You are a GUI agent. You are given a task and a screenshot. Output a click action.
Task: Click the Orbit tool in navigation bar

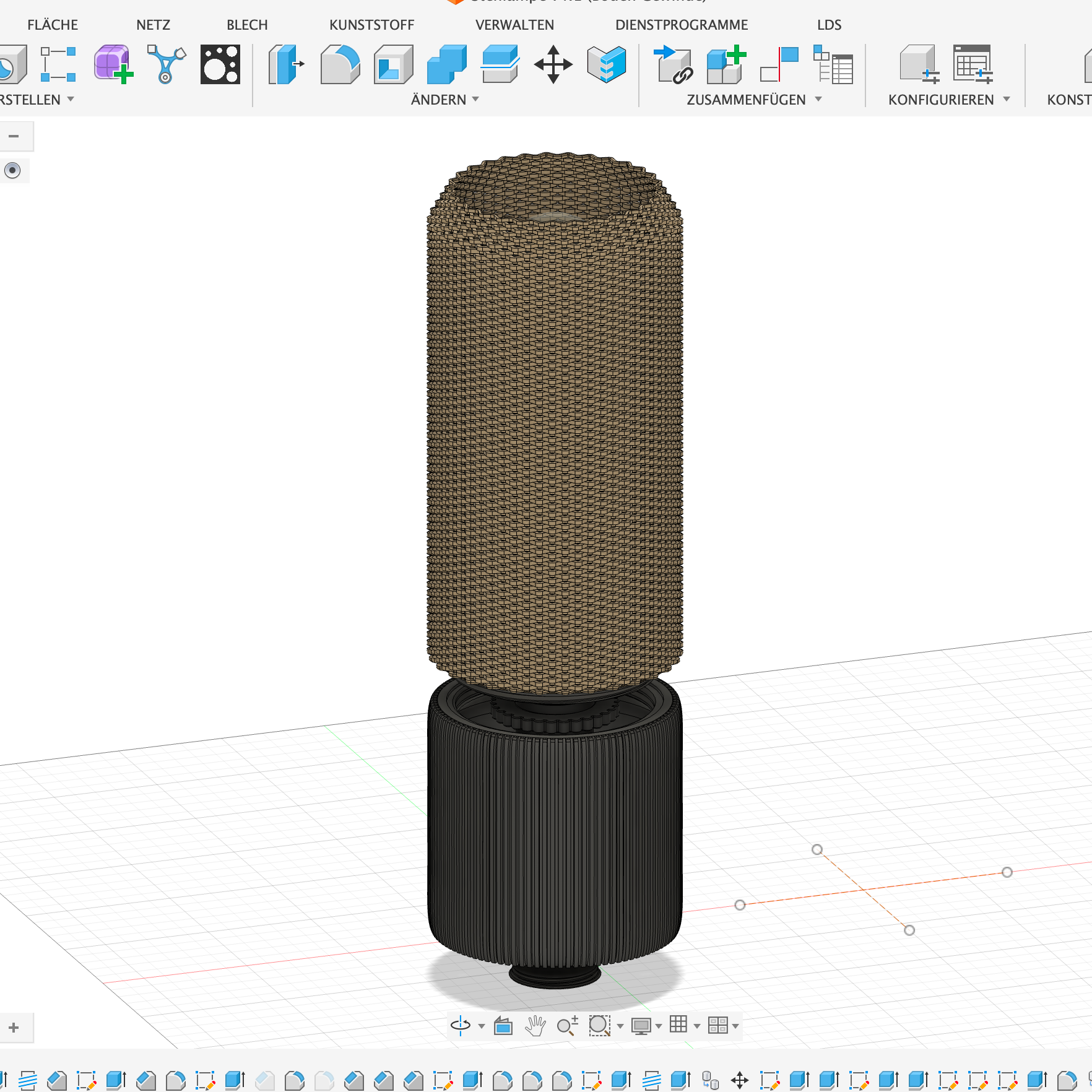point(461,1026)
